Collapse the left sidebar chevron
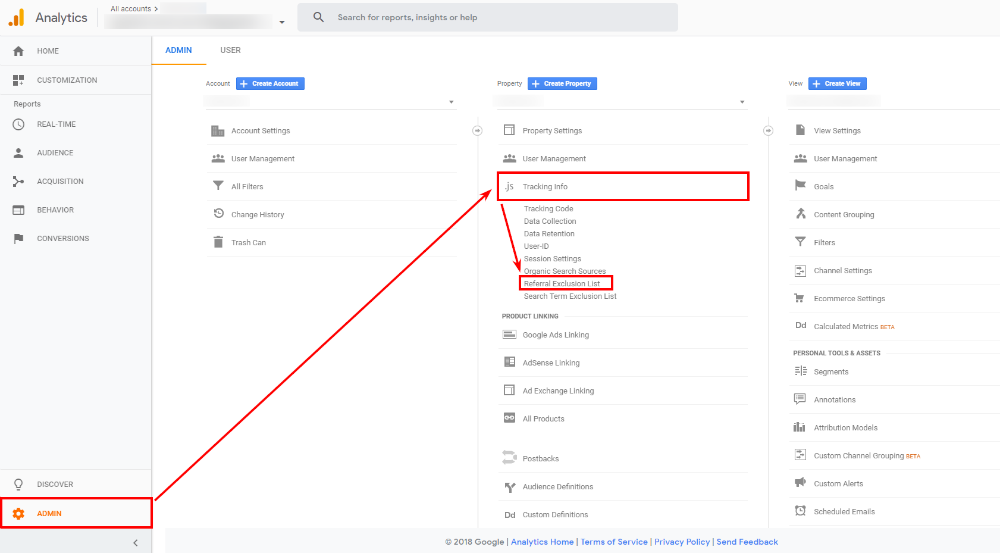Image resolution: width=1000 pixels, height=553 pixels. click(135, 543)
